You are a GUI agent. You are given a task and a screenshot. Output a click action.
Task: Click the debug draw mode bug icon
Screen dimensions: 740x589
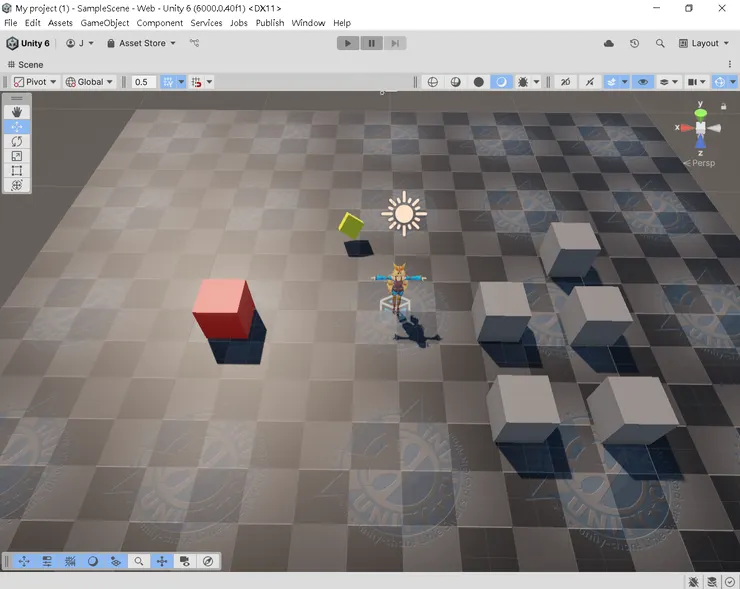point(522,82)
